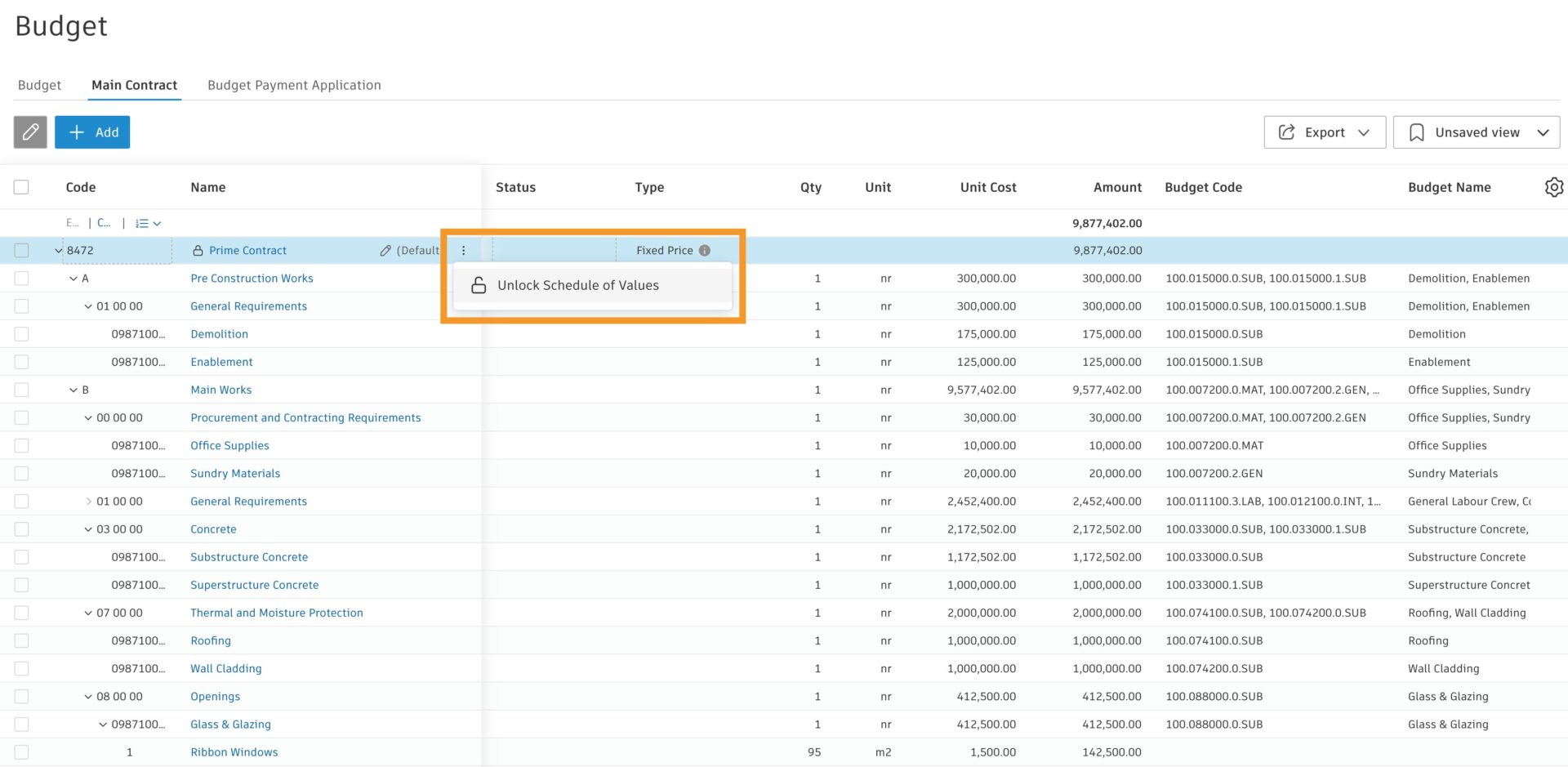Collapse the 08 00 00 Openings section
This screenshot has height=767, width=1568.
(87, 696)
